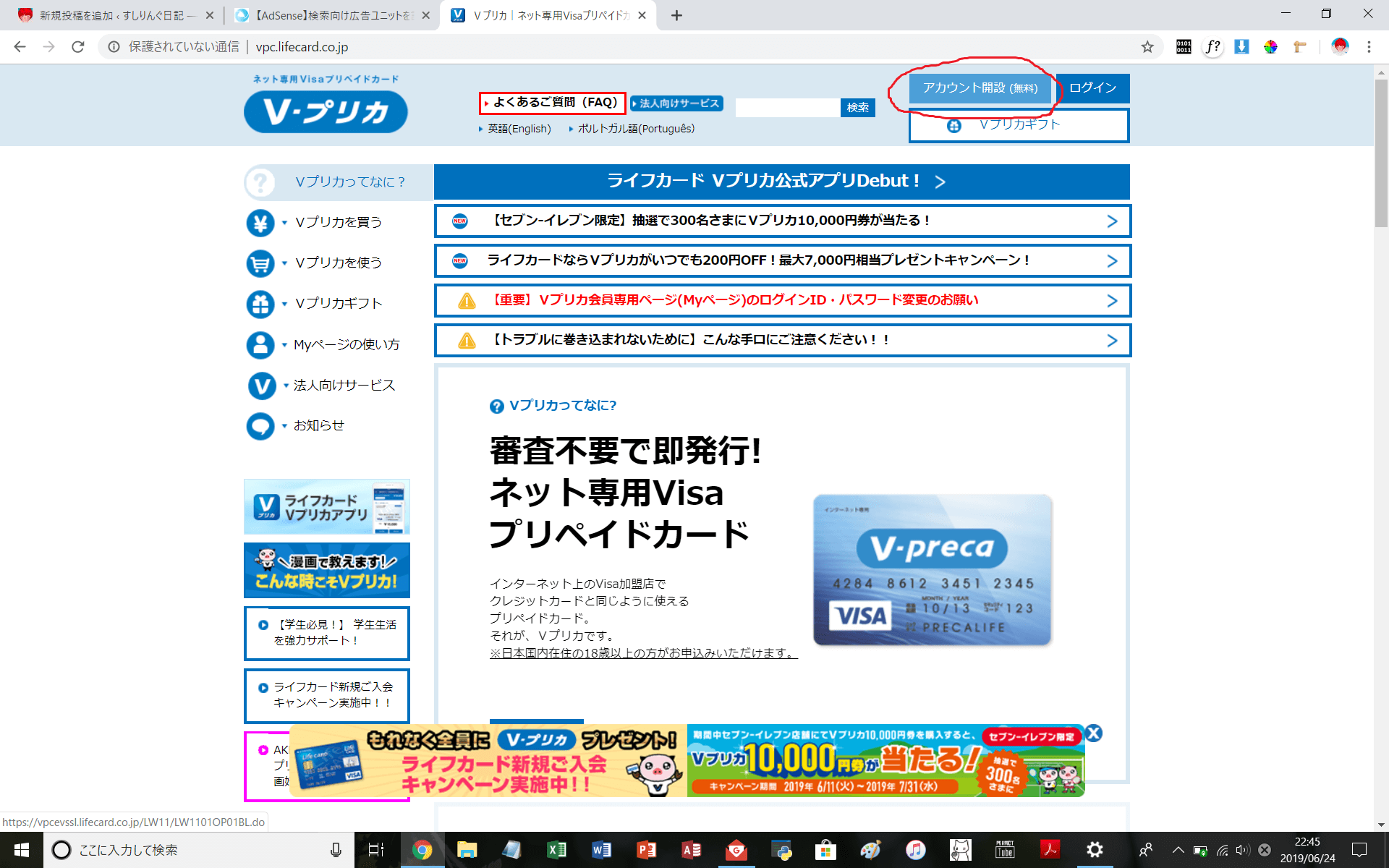1389x868 pixels.
Task: Open Settings gear in the taskbar
Action: (1095, 850)
